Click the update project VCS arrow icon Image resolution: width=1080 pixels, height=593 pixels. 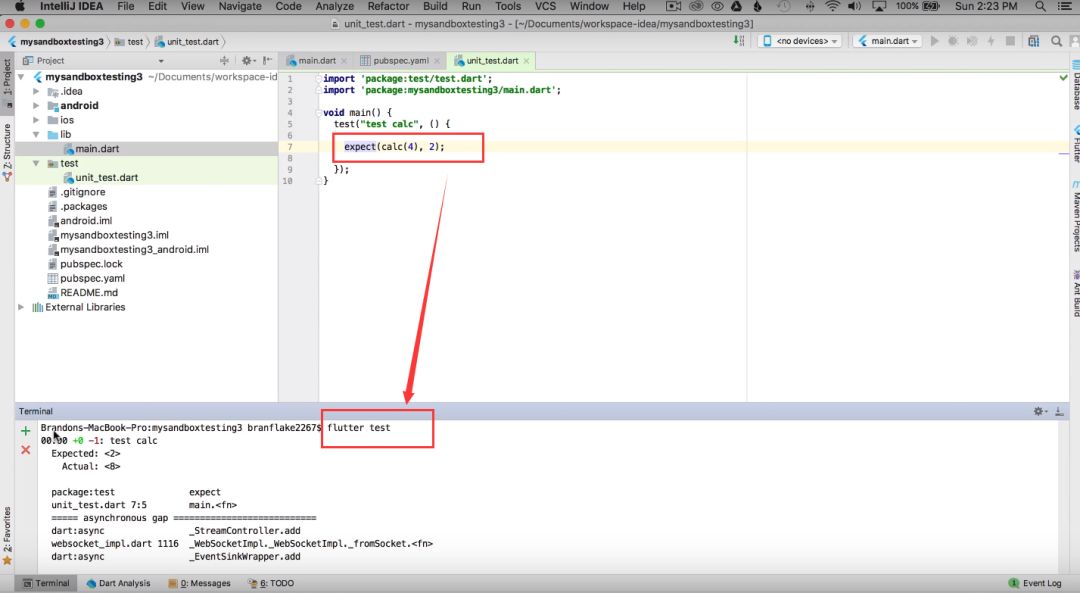pyautogui.click(x=739, y=41)
